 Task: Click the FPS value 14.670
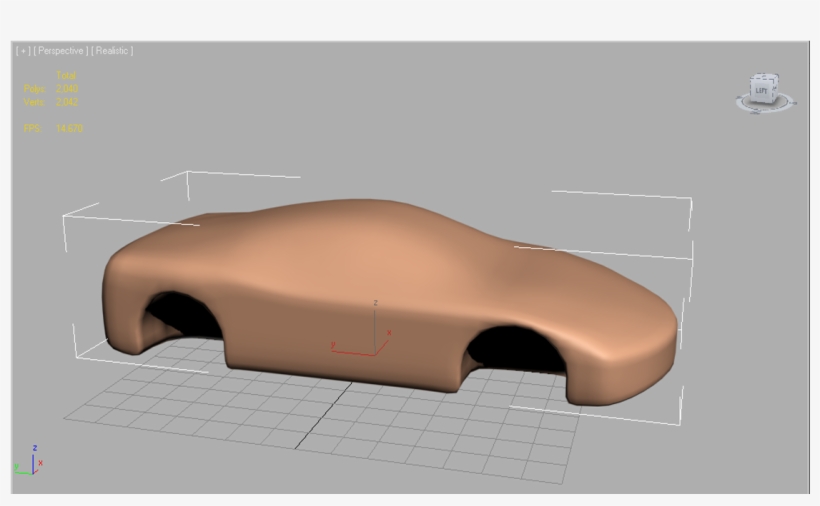click(69, 128)
